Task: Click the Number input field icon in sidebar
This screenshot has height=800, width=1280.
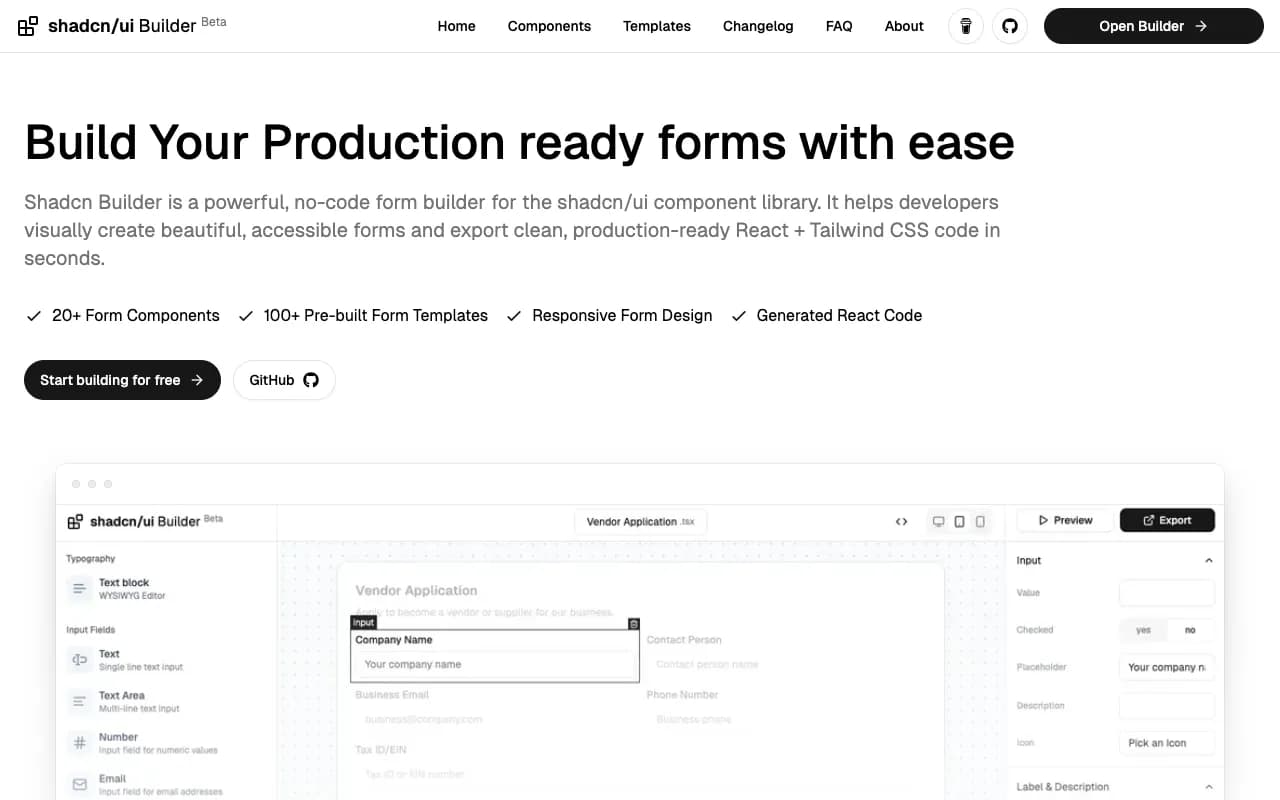Action: (80, 743)
